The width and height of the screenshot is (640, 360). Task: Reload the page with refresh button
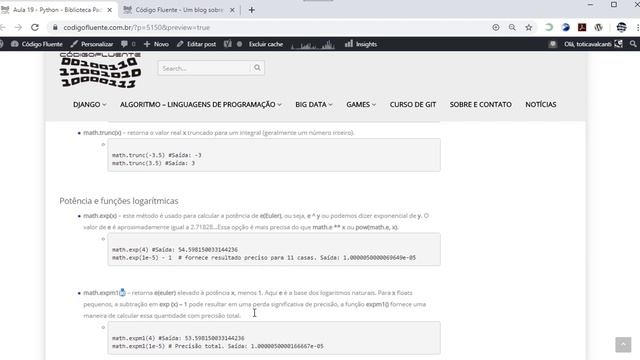point(35,27)
